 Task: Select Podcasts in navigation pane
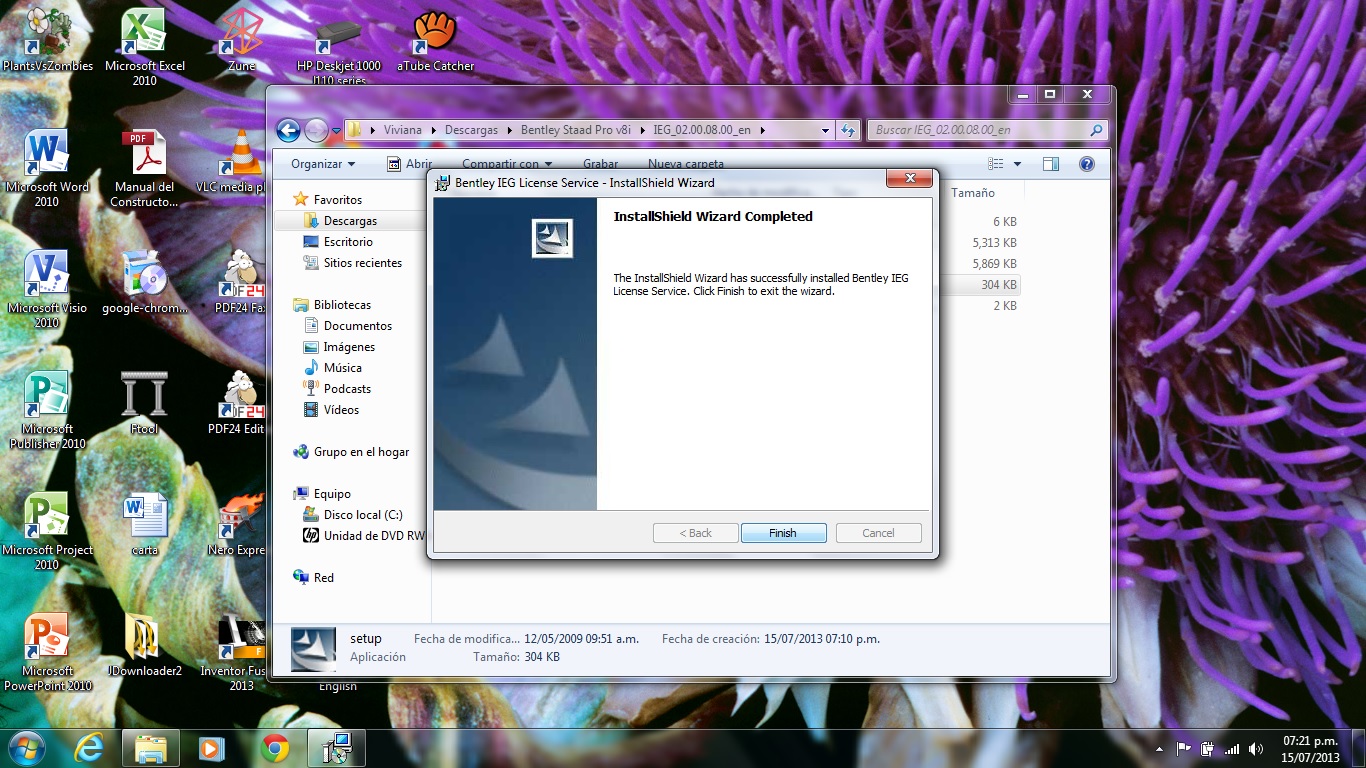[x=347, y=389]
